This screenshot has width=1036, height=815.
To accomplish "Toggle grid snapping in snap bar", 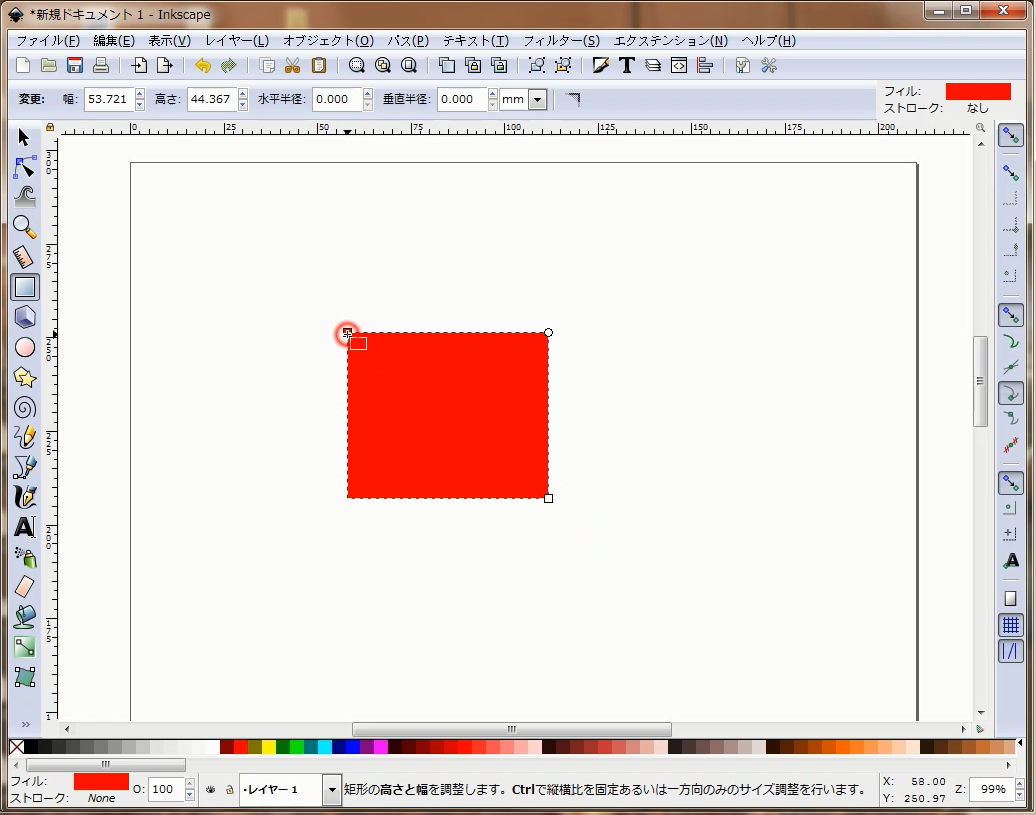I will (1011, 625).
